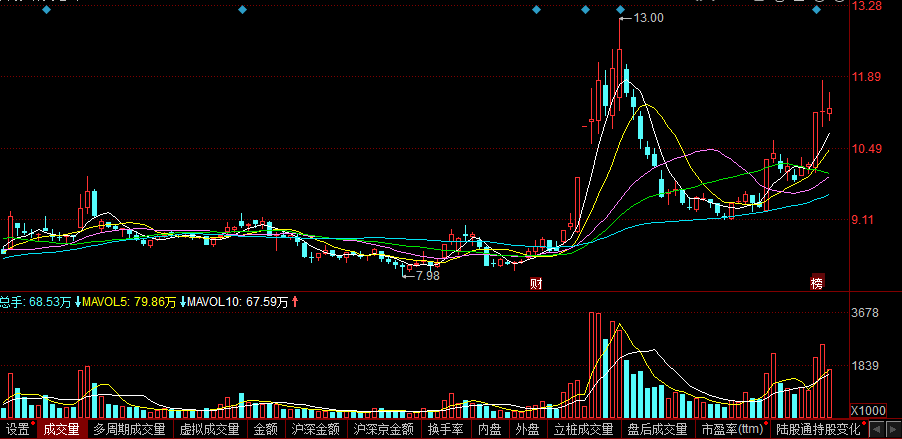The width and height of the screenshot is (902, 439).
Task: Select the 内盘 tab
Action: [x=490, y=429]
